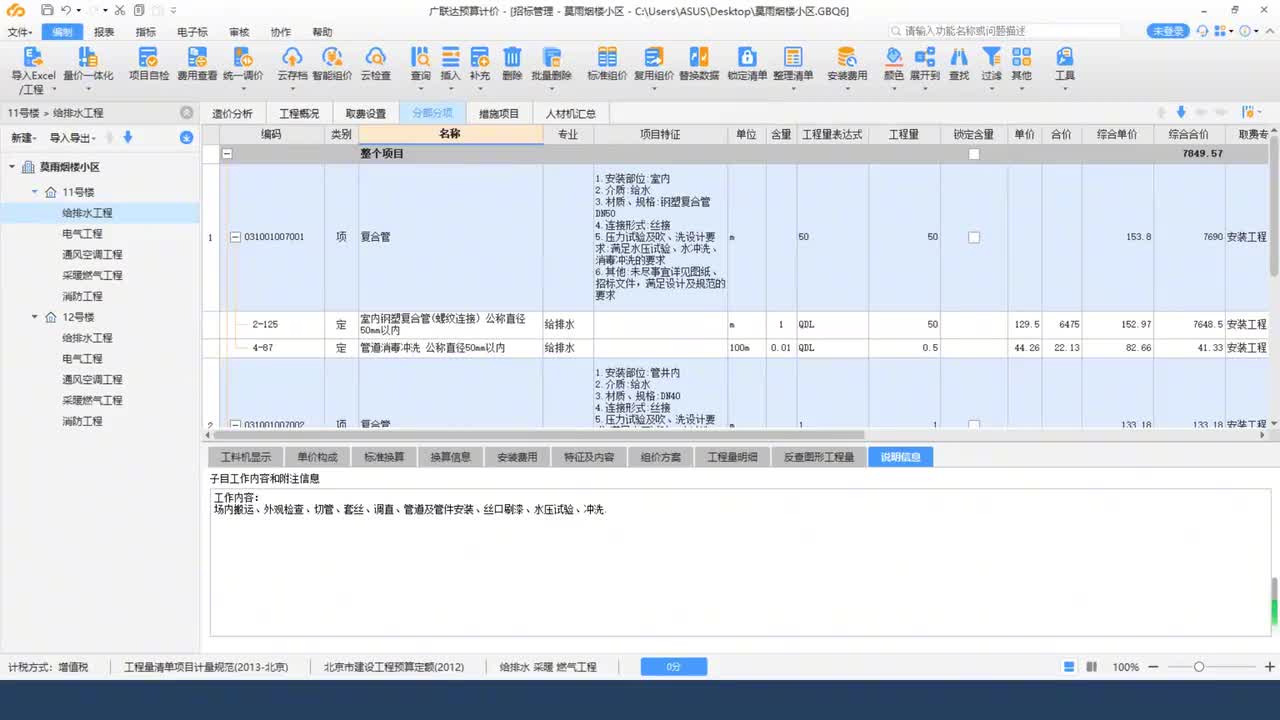Click the 查询 query icon
1280x720 pixels.
pos(421,57)
